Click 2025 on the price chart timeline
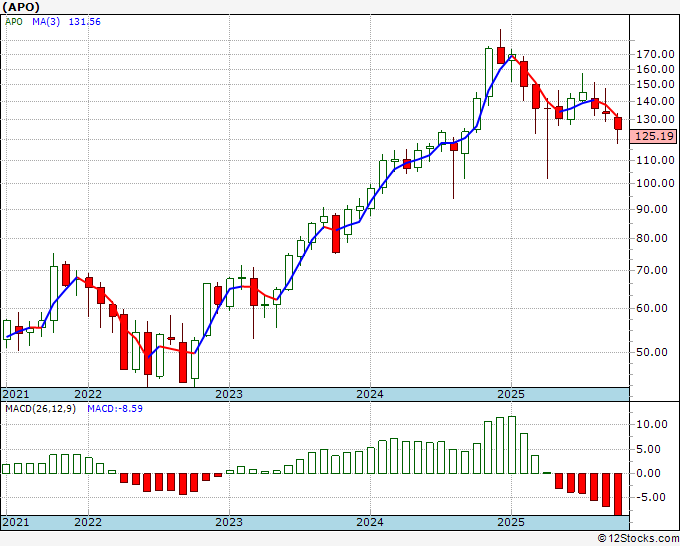Image resolution: width=680 pixels, height=546 pixels. (511, 394)
